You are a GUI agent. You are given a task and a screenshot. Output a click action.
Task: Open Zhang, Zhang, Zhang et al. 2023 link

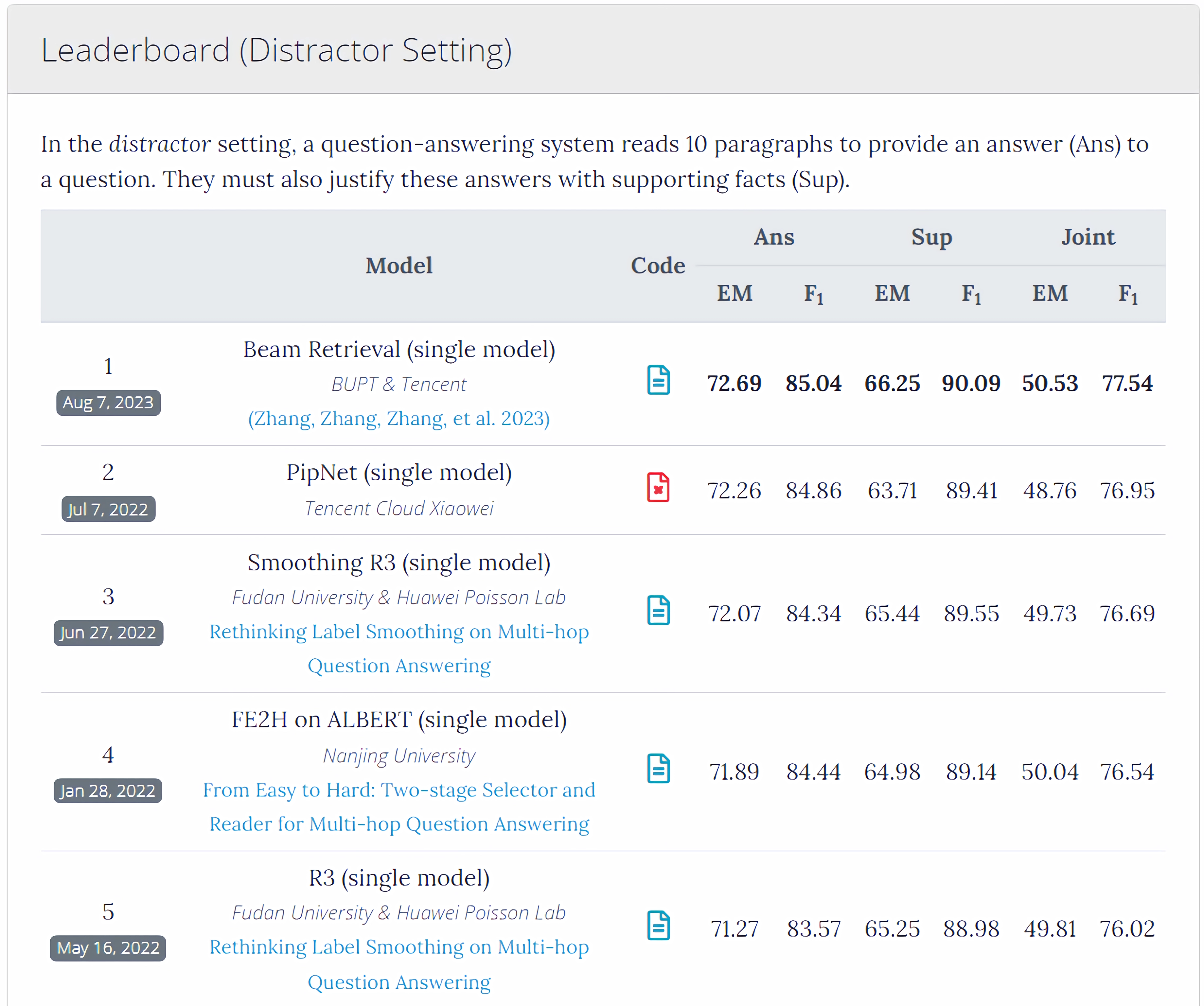[398, 418]
